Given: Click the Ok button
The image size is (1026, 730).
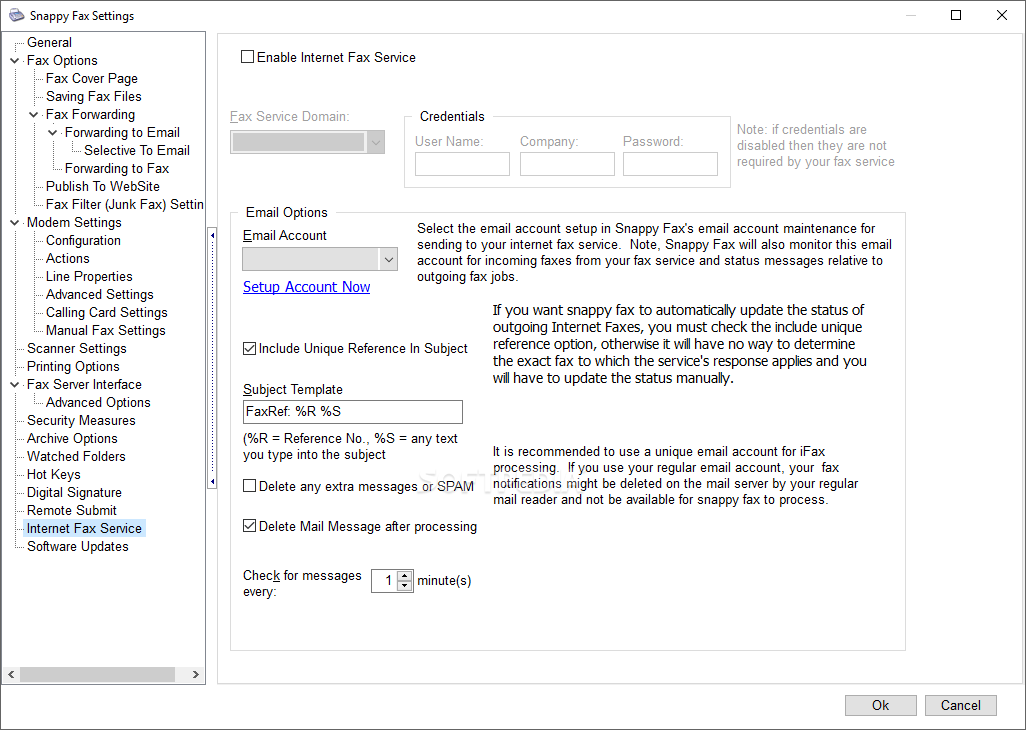Looking at the screenshot, I should [881, 705].
